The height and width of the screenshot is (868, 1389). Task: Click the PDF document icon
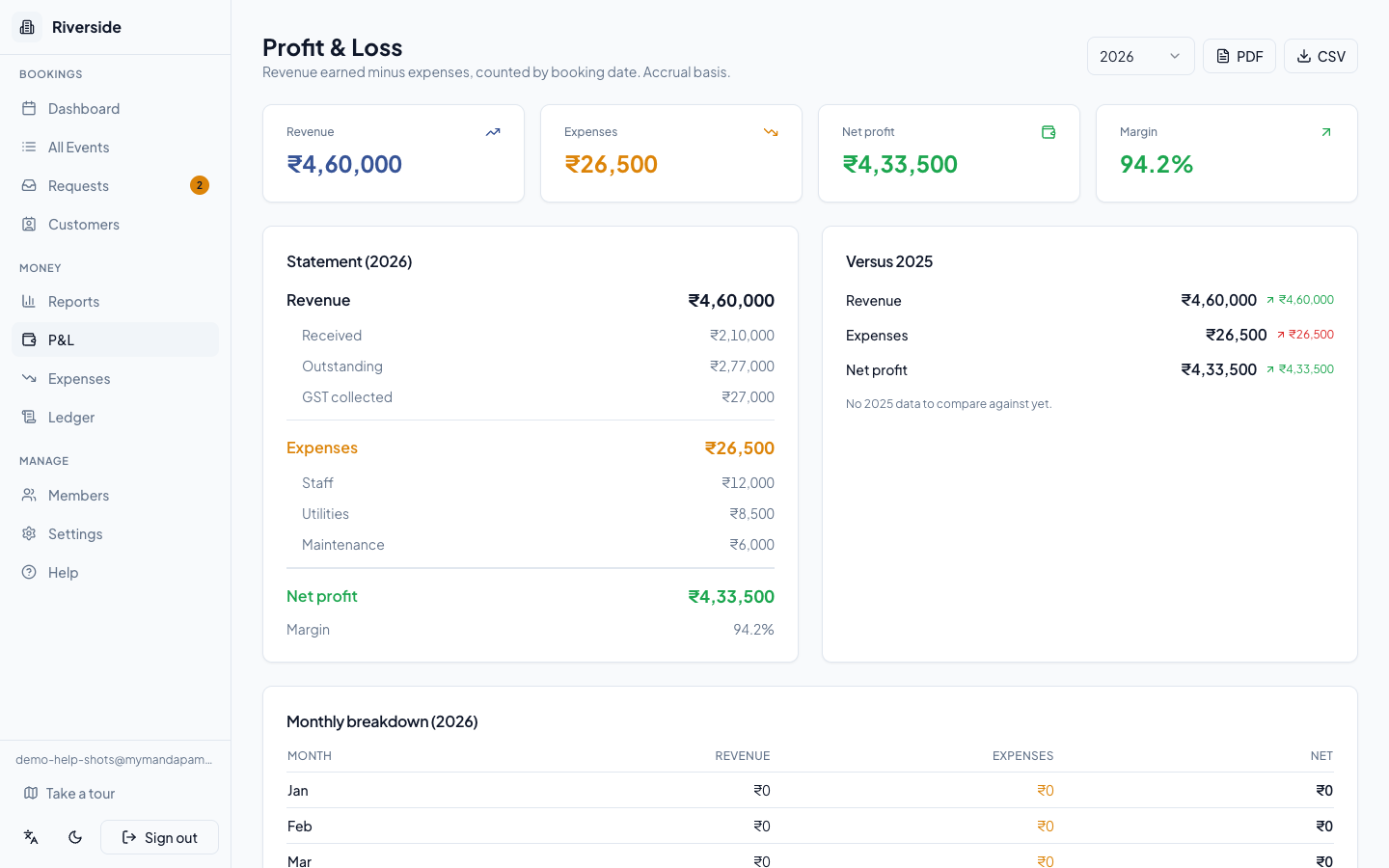pos(1223,56)
